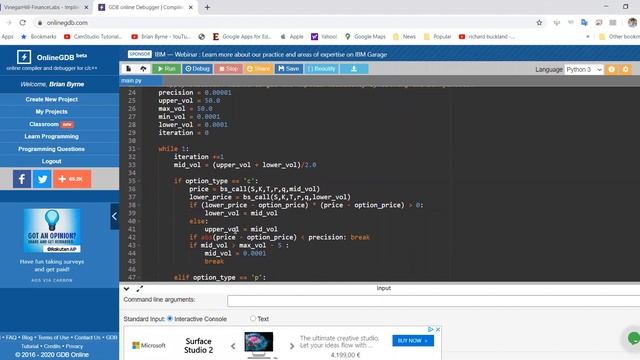Click the Beautify code button
Viewport: 640px width, 360px height.
pyautogui.click(x=321, y=69)
